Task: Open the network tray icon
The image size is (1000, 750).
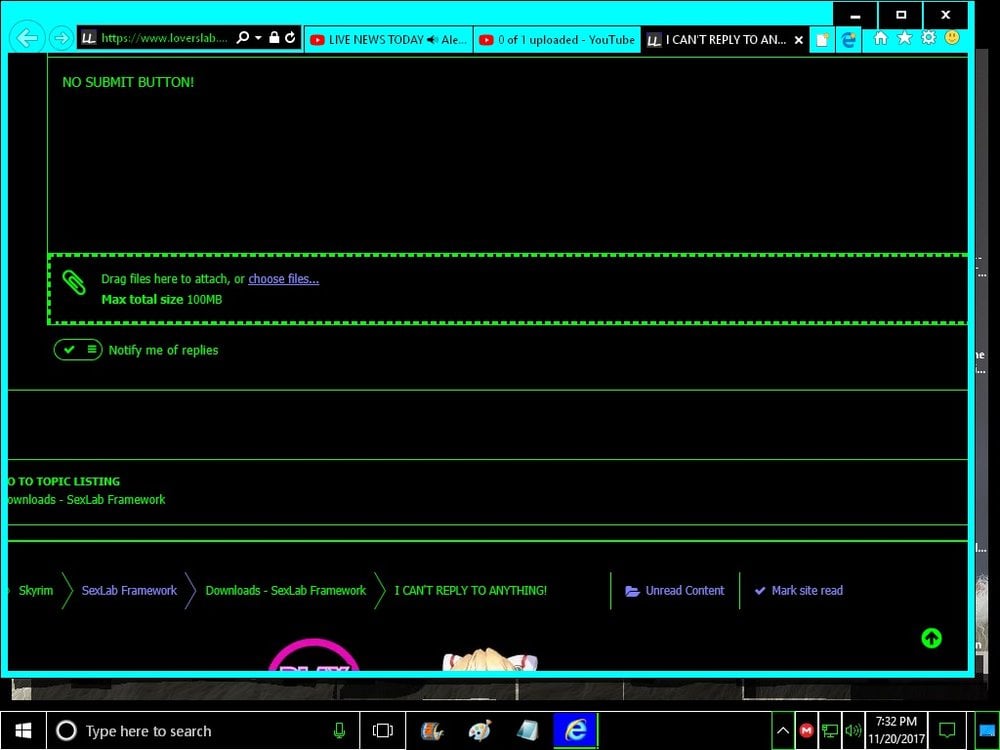Action: click(830, 731)
